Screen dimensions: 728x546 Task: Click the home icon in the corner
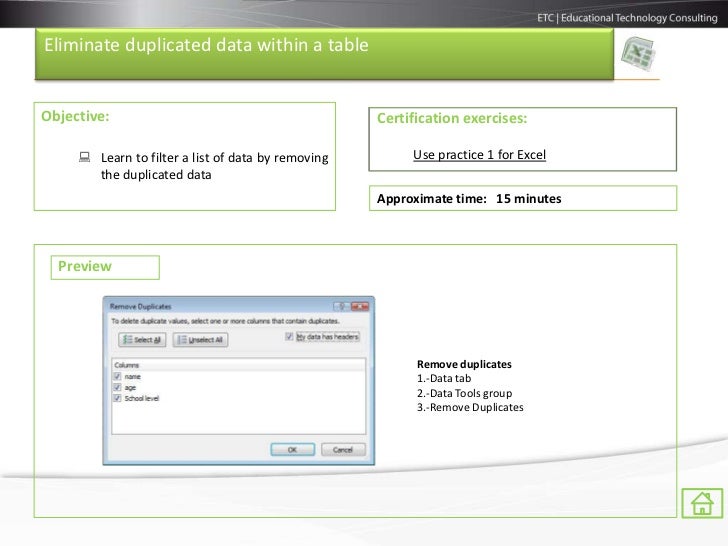click(702, 503)
